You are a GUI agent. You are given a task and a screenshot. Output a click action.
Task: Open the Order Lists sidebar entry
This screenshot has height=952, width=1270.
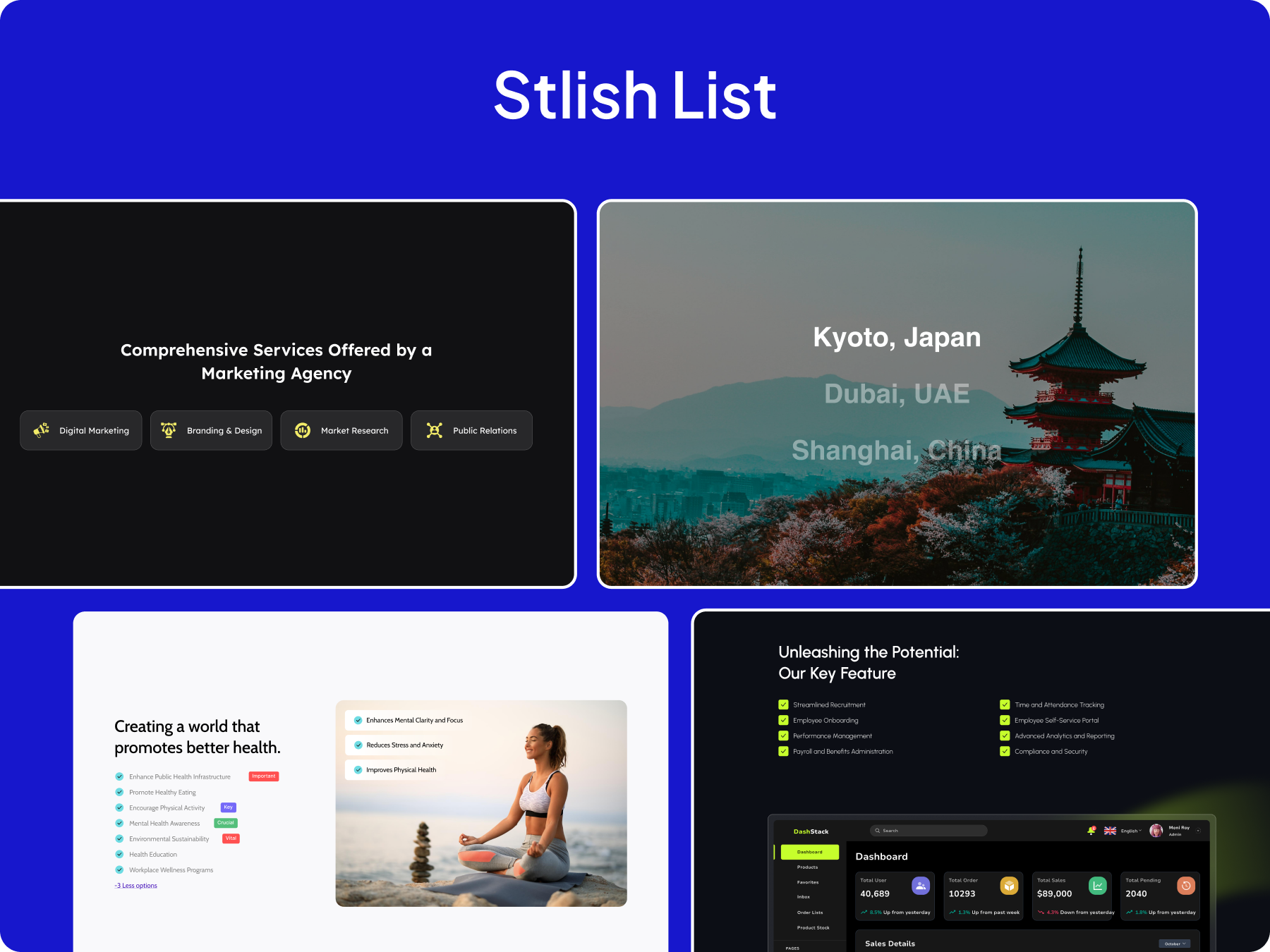pos(810,913)
